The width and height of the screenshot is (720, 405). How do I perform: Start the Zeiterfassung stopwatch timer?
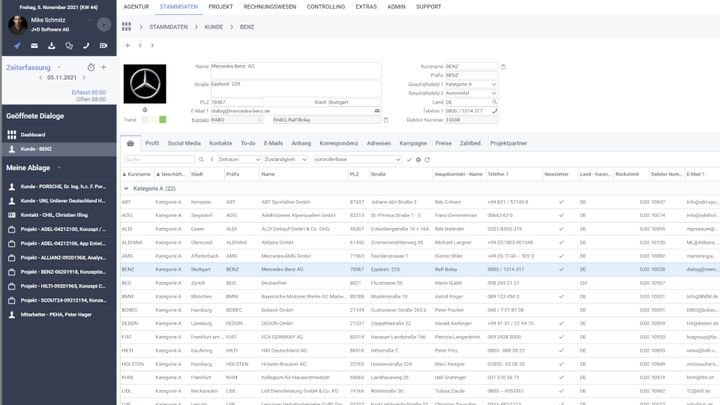[89, 68]
